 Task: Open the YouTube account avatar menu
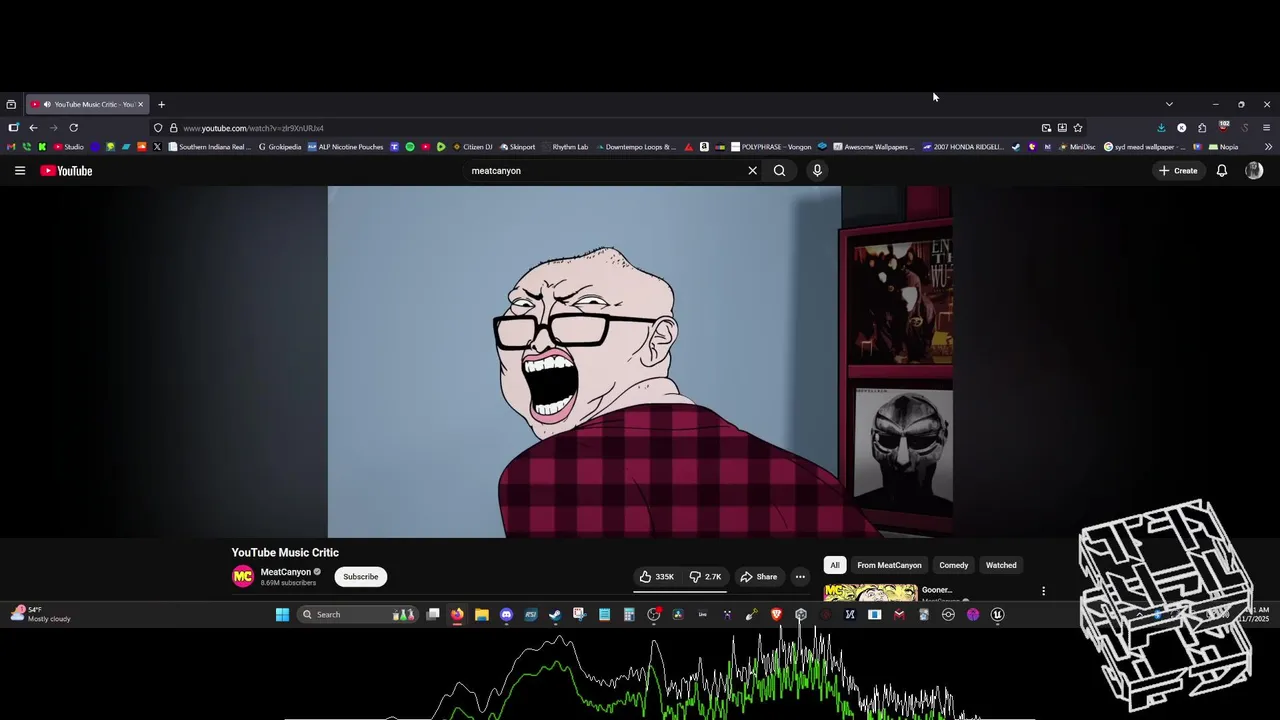(1254, 171)
